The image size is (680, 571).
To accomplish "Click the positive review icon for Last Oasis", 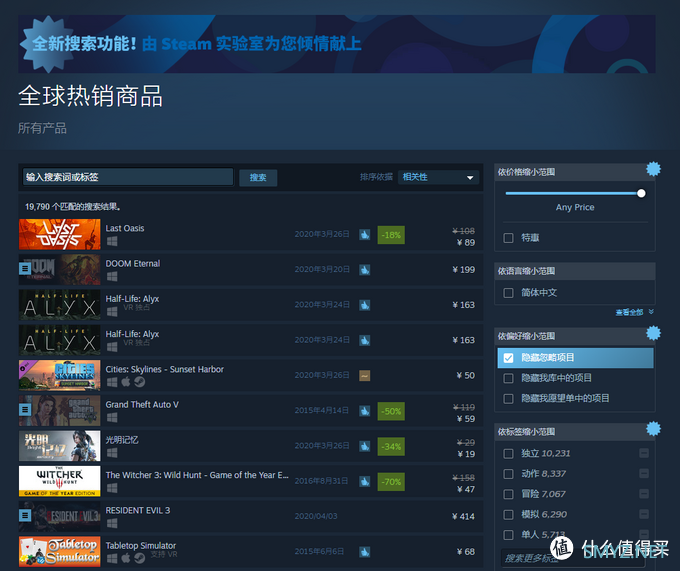I will (365, 235).
